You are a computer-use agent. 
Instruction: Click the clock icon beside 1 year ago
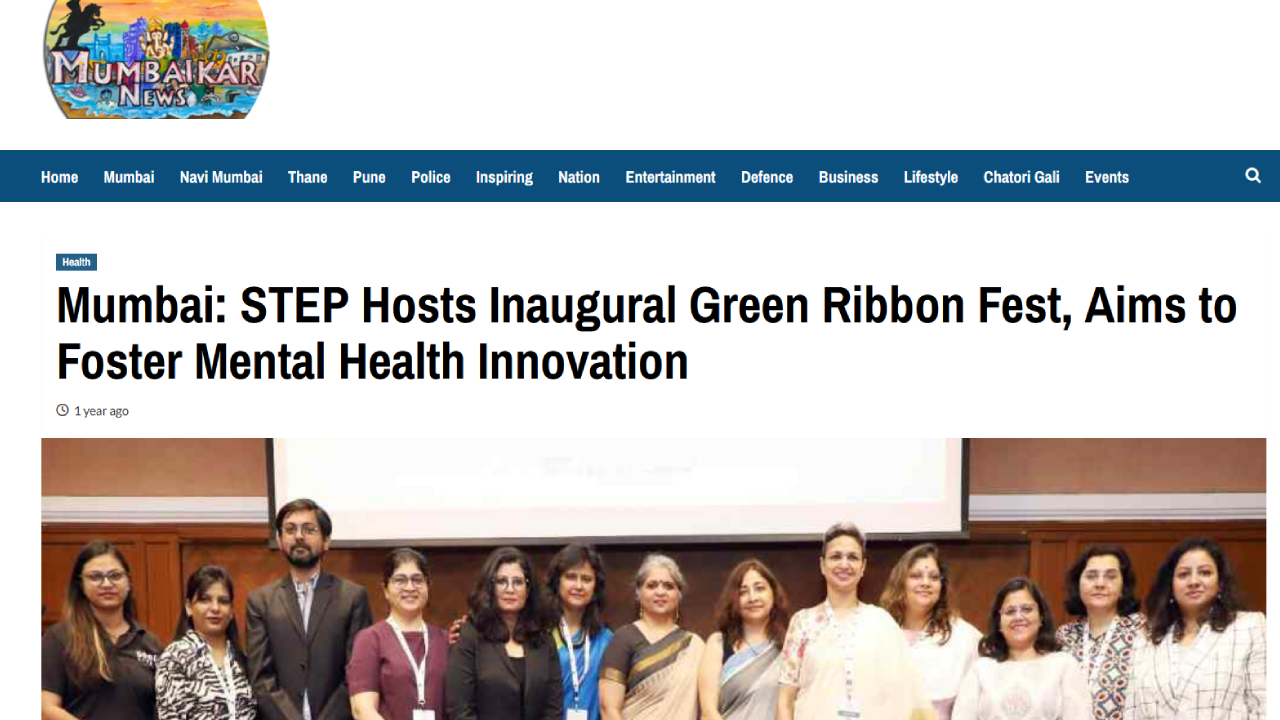click(62, 410)
